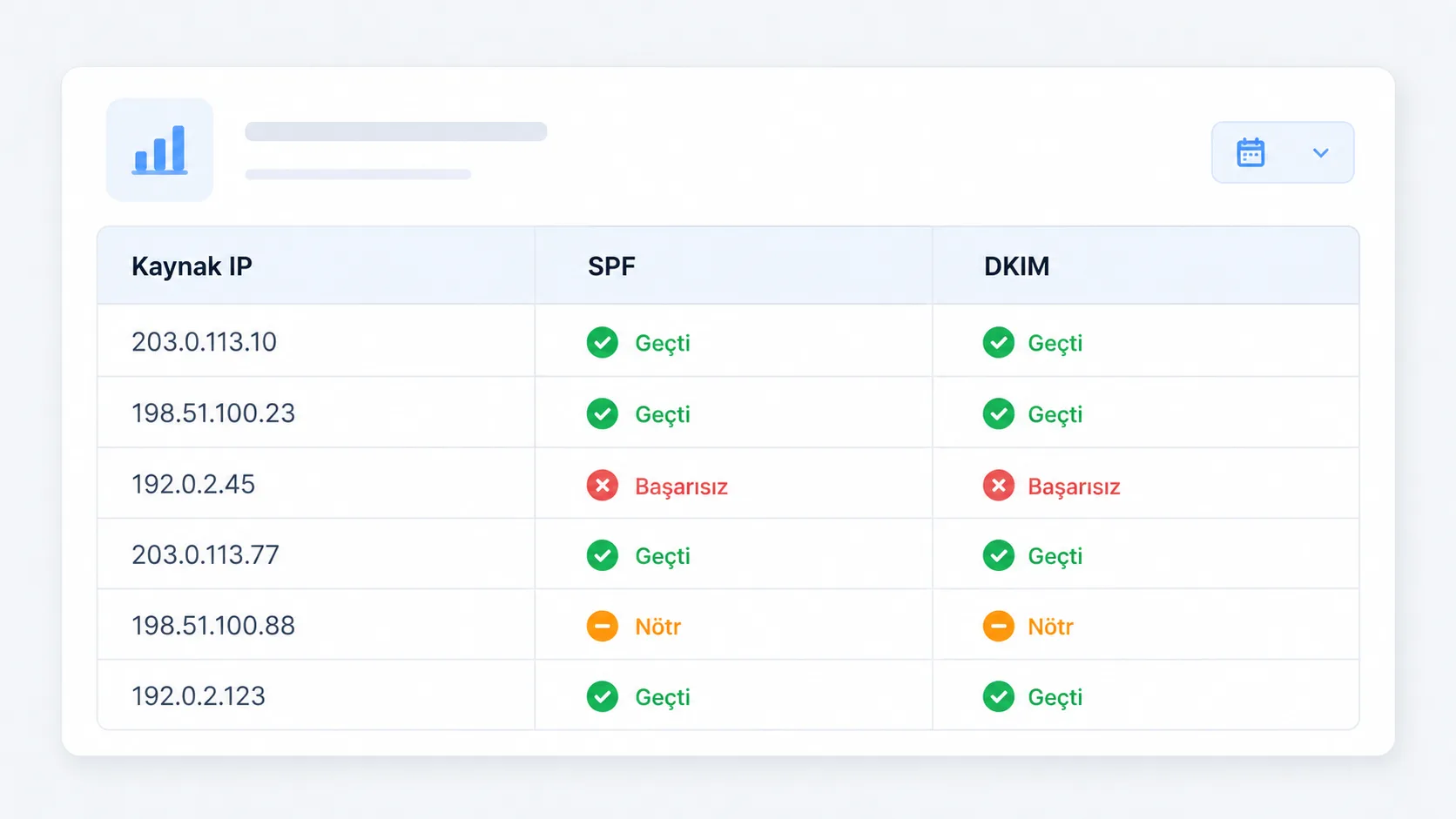Click DKIM red fail icon for 192.0.2.45
The height and width of the screenshot is (819, 1456).
(x=998, y=486)
